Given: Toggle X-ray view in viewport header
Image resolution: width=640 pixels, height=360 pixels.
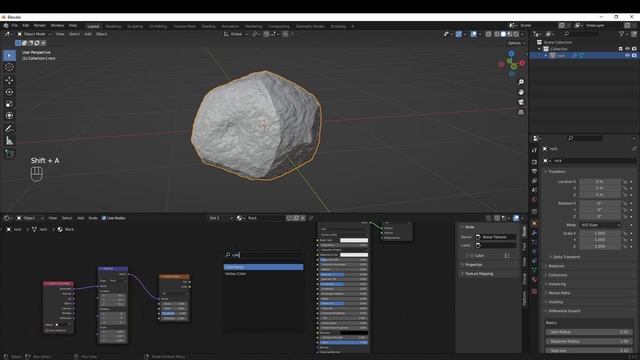Looking at the screenshot, I should (x=489, y=34).
